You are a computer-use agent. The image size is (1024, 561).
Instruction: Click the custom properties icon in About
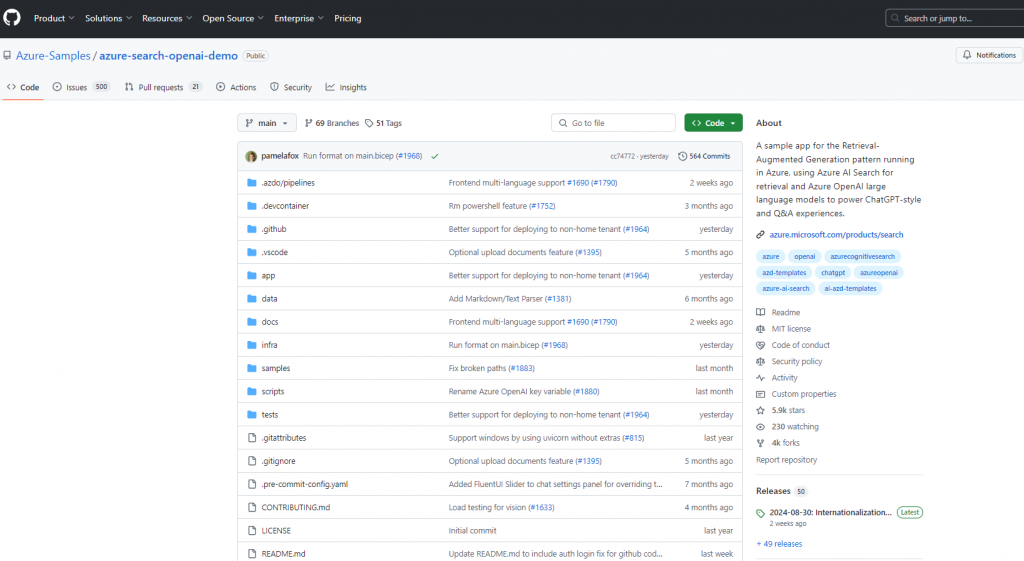point(760,394)
